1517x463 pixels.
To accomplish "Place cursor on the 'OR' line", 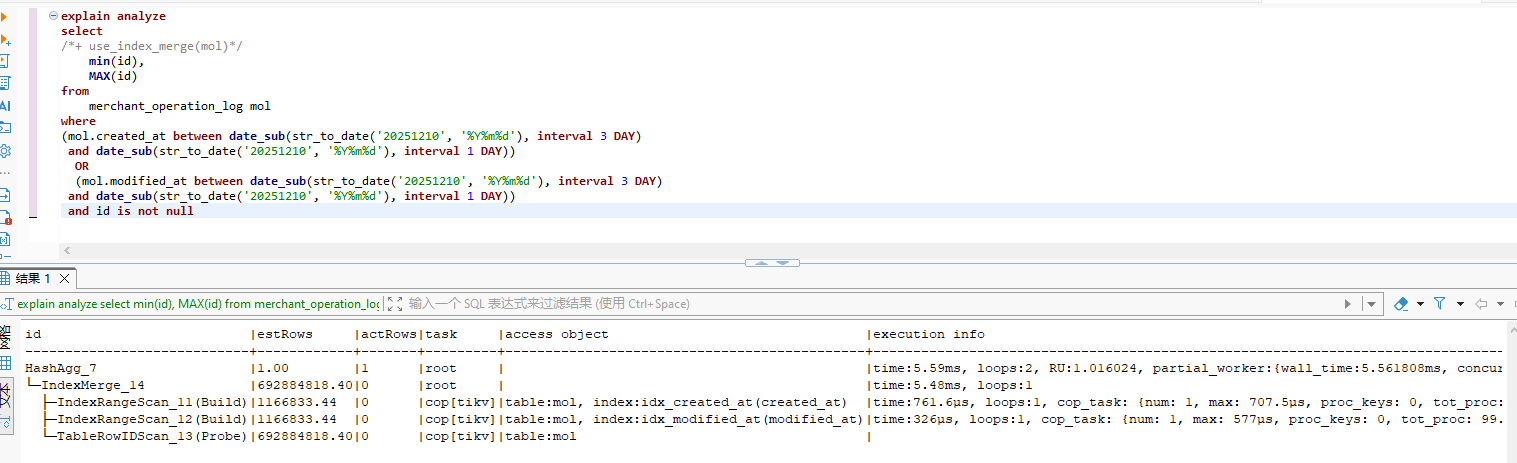I will pyautogui.click(x=82, y=166).
